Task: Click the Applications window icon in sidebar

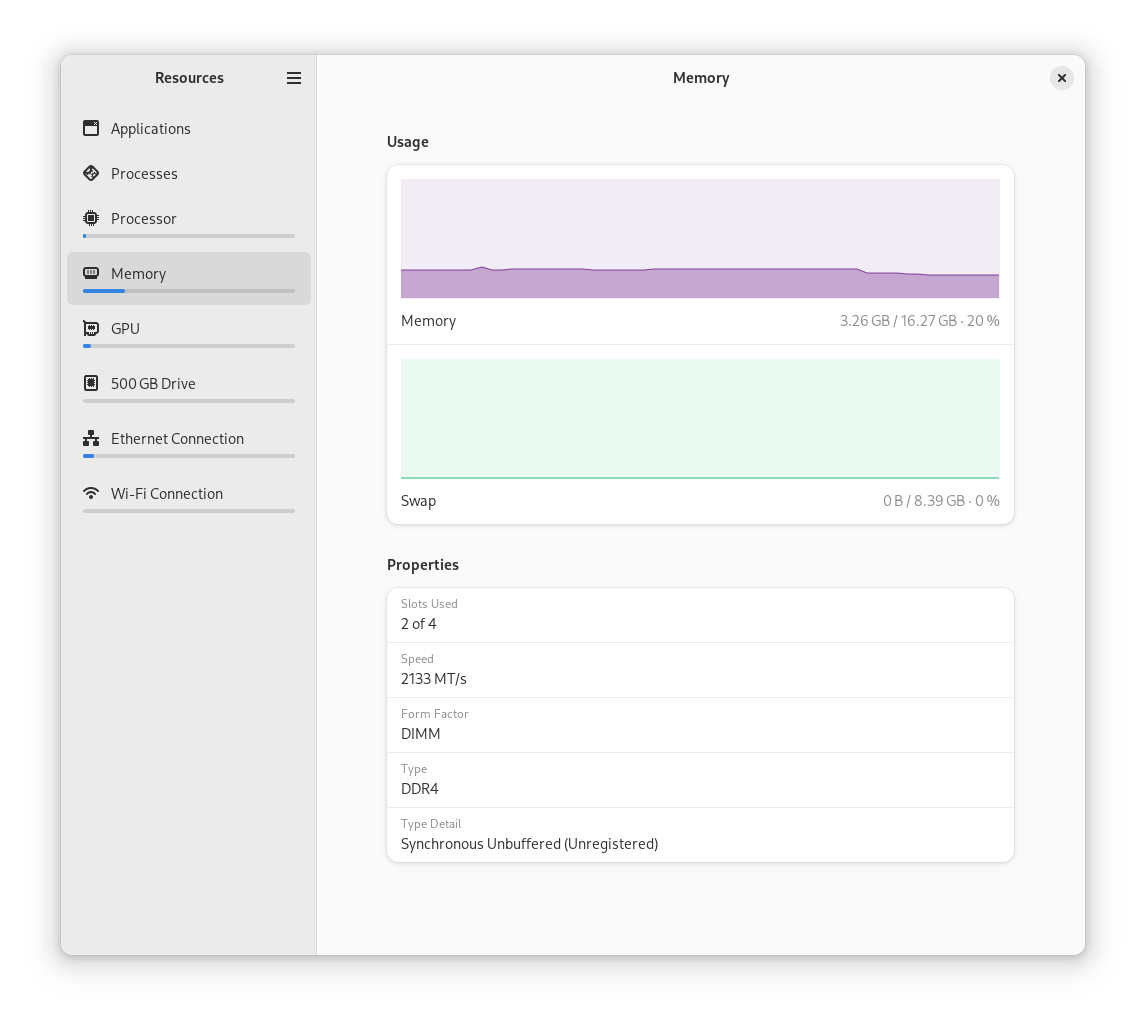Action: tap(91, 128)
